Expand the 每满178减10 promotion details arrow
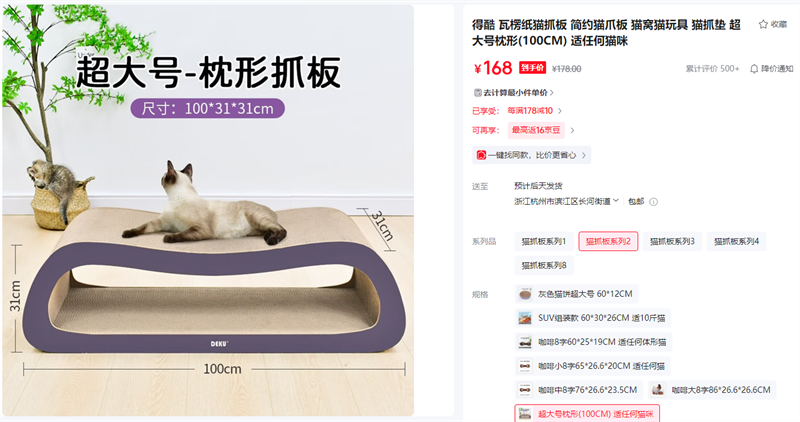Screen dimensions: 800x422 (560, 111)
